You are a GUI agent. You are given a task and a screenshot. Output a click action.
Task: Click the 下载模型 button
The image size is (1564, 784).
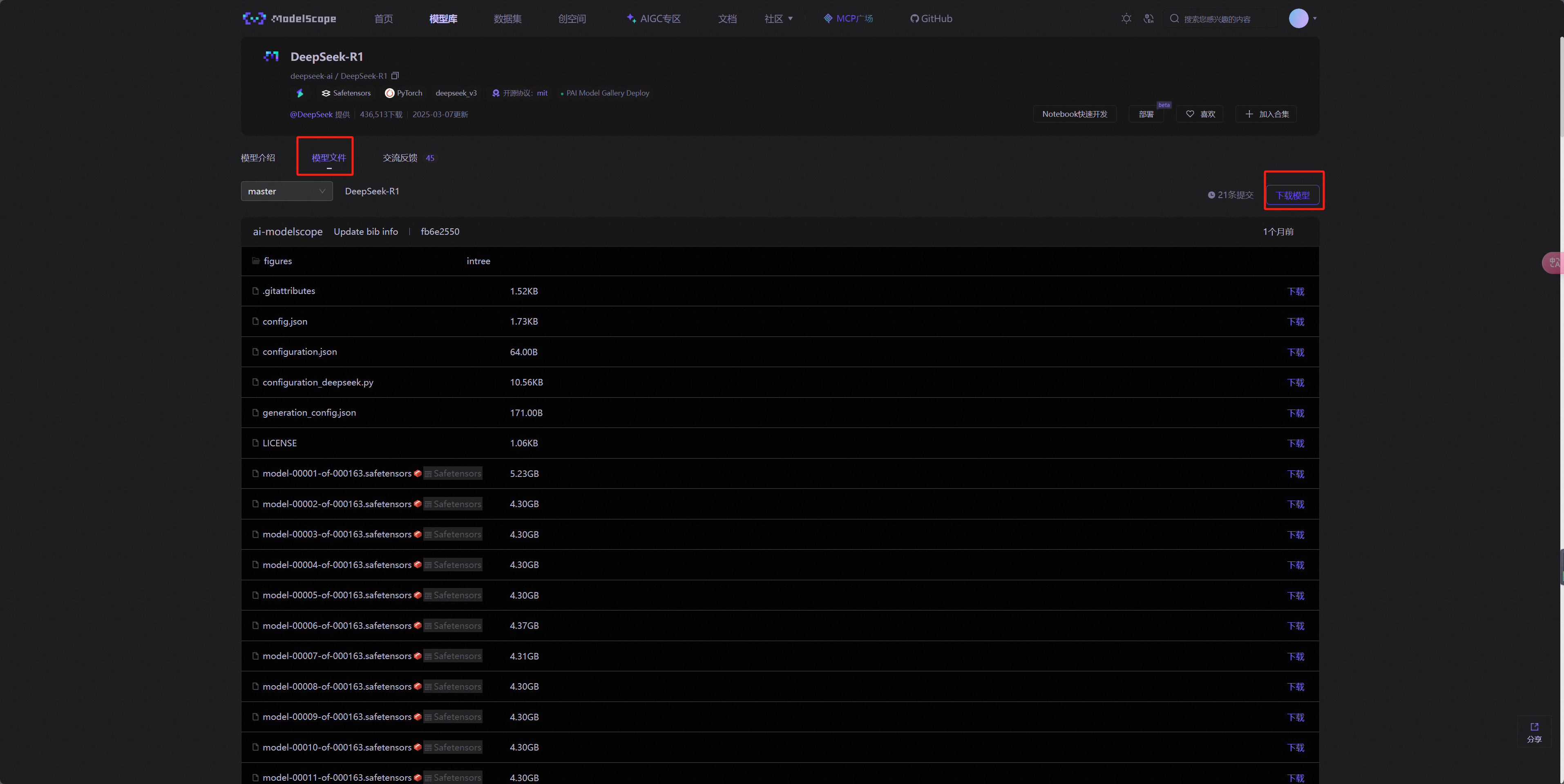1293,196
